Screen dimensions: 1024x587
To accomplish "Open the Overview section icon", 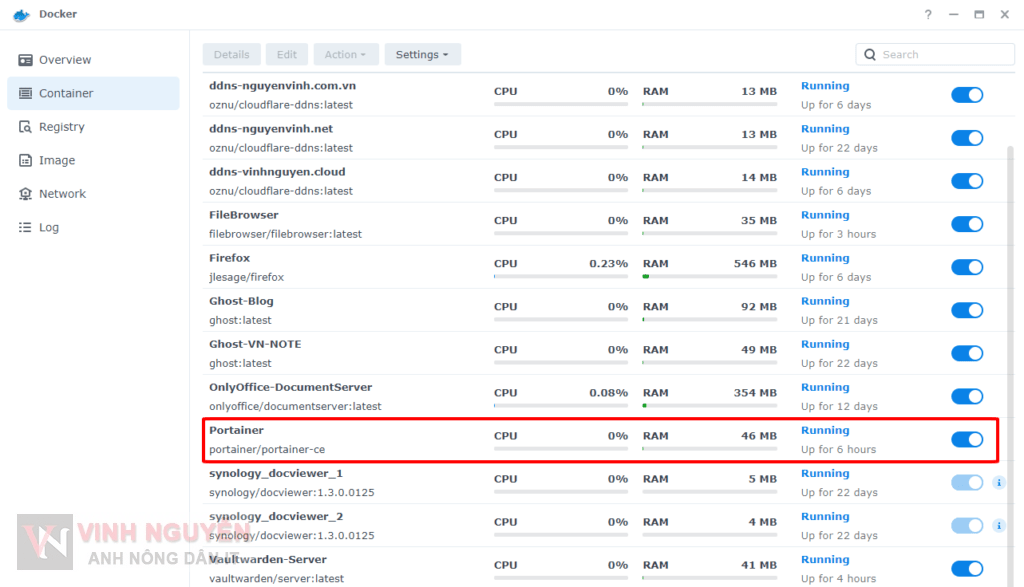I will click(25, 60).
